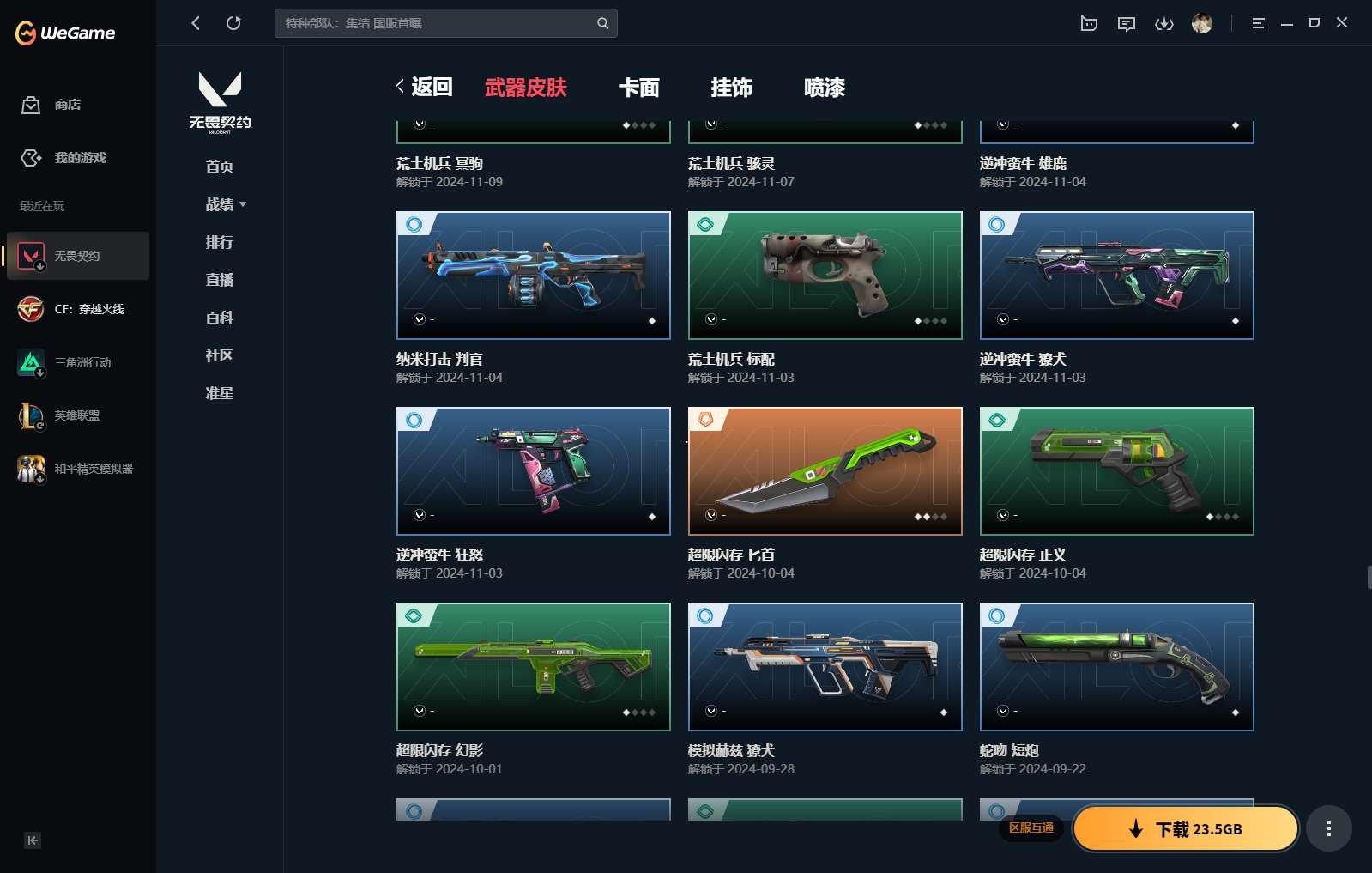Expand details chevron on 蛇吻 短炮 card
The height and width of the screenshot is (873, 1372).
[1003, 711]
